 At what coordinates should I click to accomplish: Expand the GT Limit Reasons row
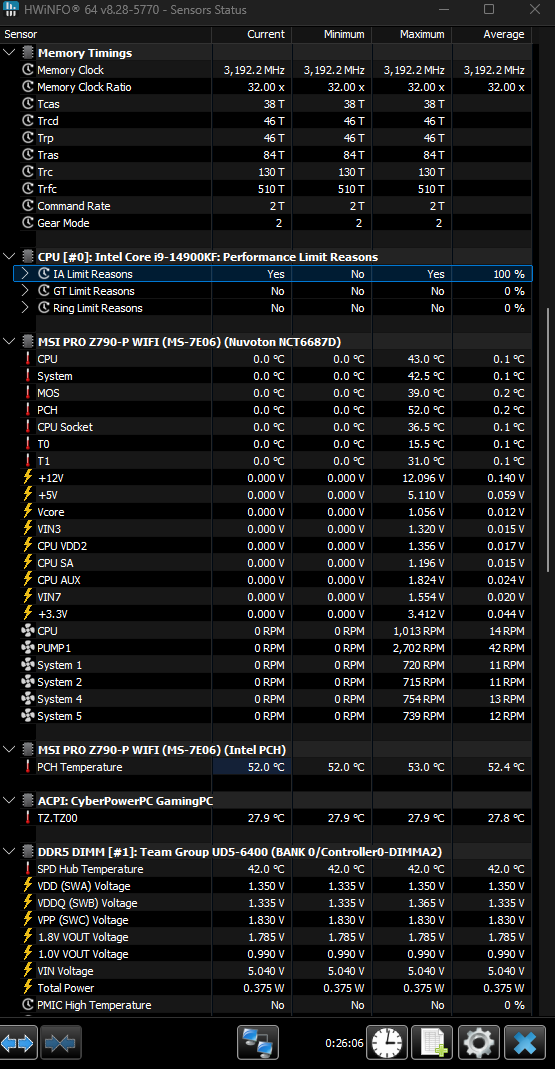pyautogui.click(x=25, y=290)
